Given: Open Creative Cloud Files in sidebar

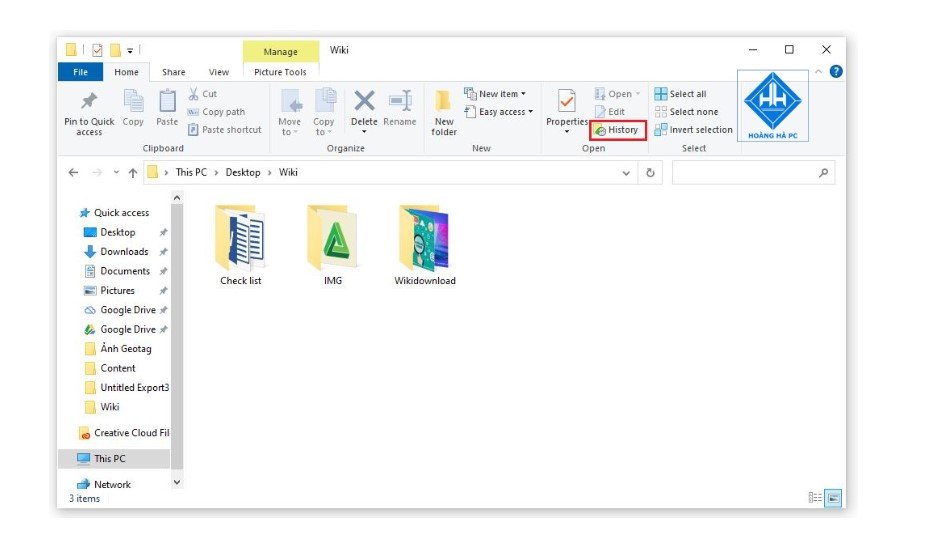Looking at the screenshot, I should point(124,433).
